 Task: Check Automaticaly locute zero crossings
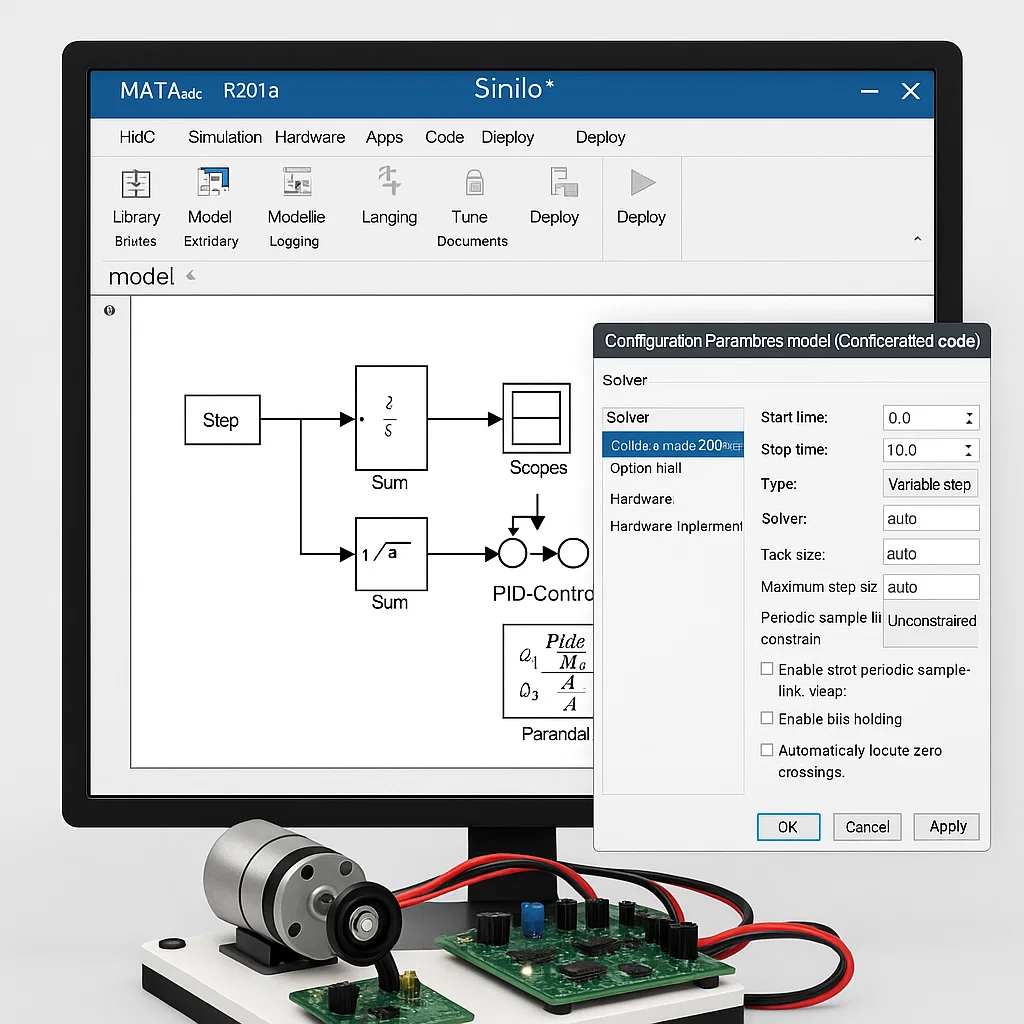[x=767, y=749]
